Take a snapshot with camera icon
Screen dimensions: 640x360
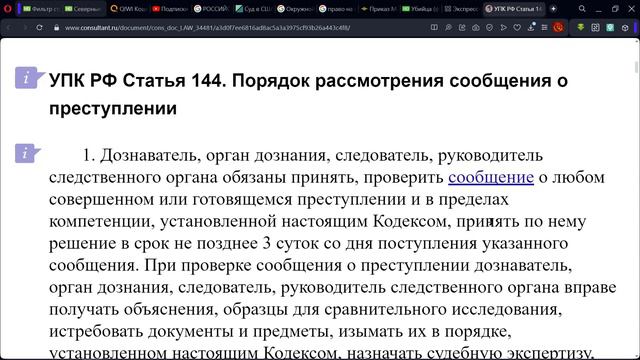(x=476, y=27)
